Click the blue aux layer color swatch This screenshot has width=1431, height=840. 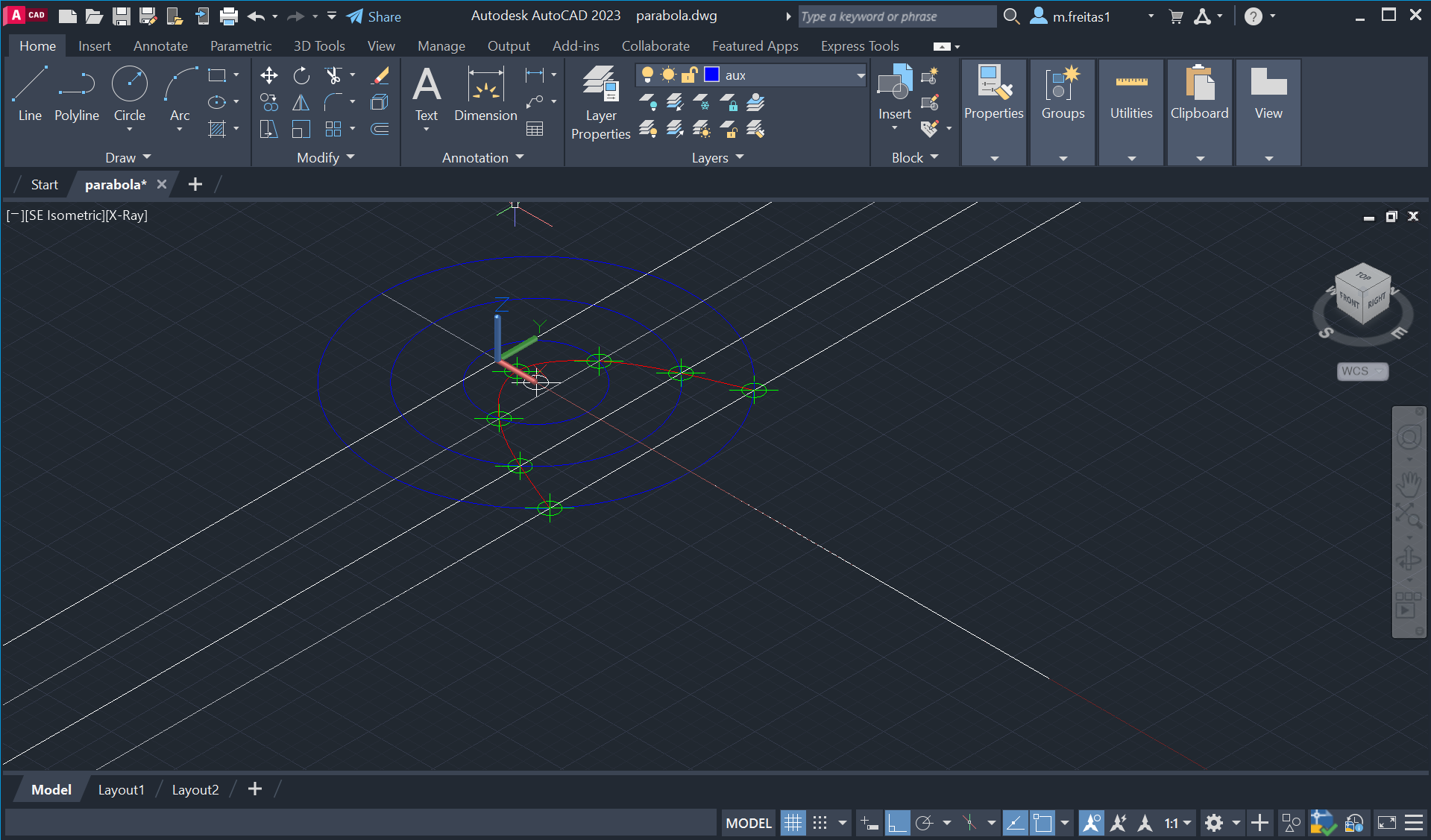point(712,75)
